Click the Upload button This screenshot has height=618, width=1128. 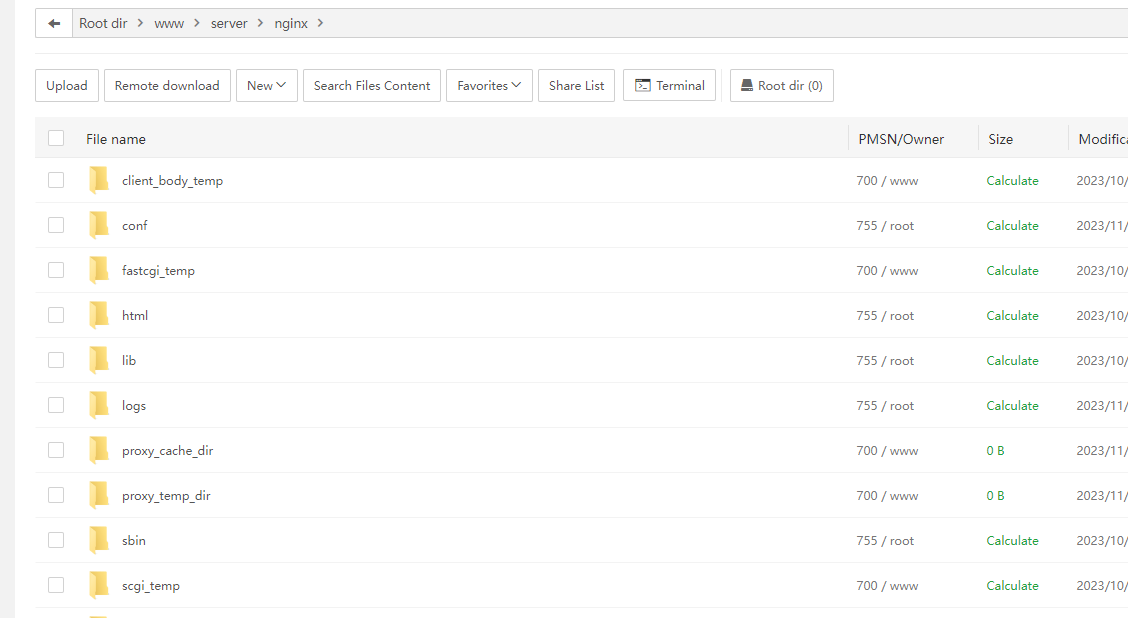click(67, 86)
